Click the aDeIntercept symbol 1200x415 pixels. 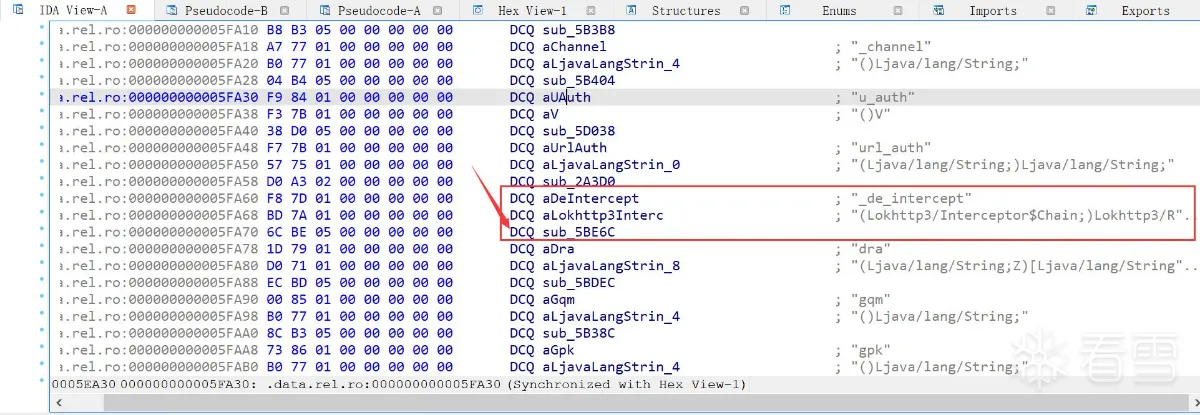tap(590, 198)
